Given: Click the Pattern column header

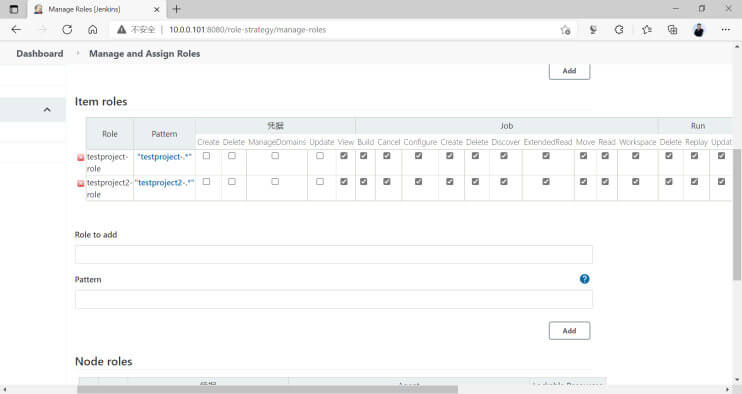Looking at the screenshot, I should pyautogui.click(x=164, y=134).
